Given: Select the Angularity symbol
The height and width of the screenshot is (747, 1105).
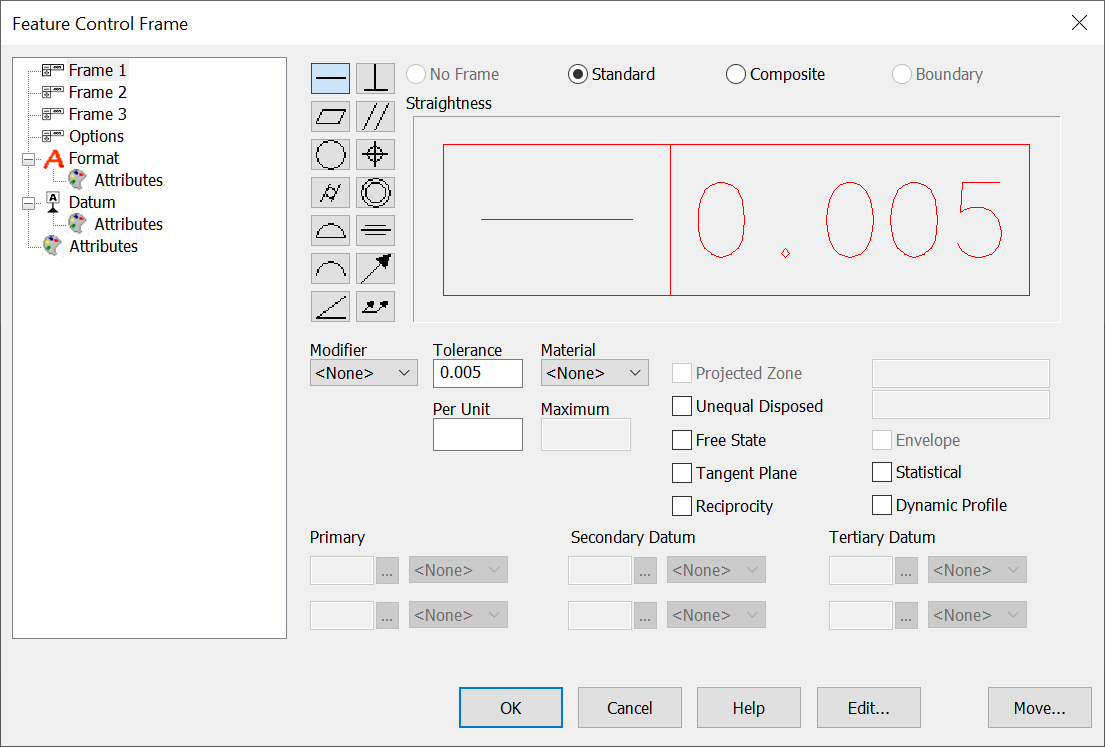Looking at the screenshot, I should pyautogui.click(x=330, y=306).
